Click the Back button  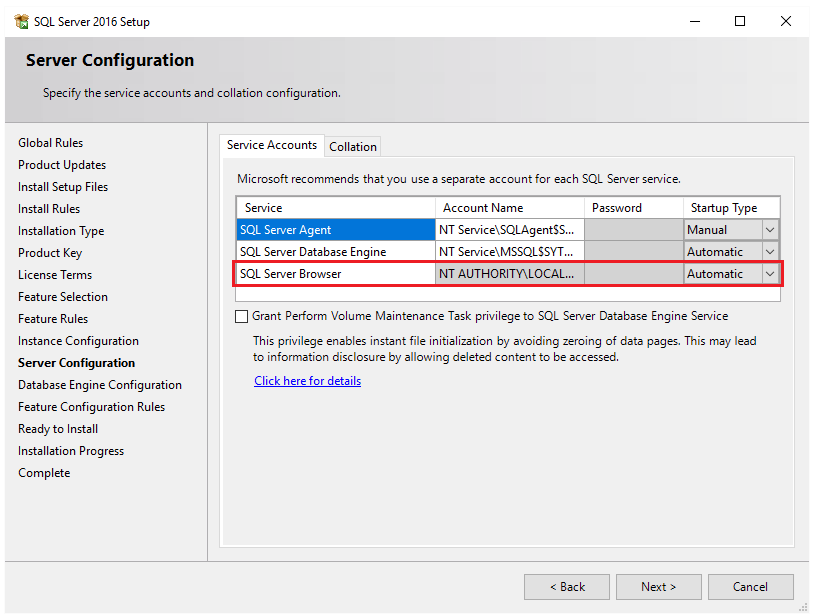pyautogui.click(x=567, y=587)
